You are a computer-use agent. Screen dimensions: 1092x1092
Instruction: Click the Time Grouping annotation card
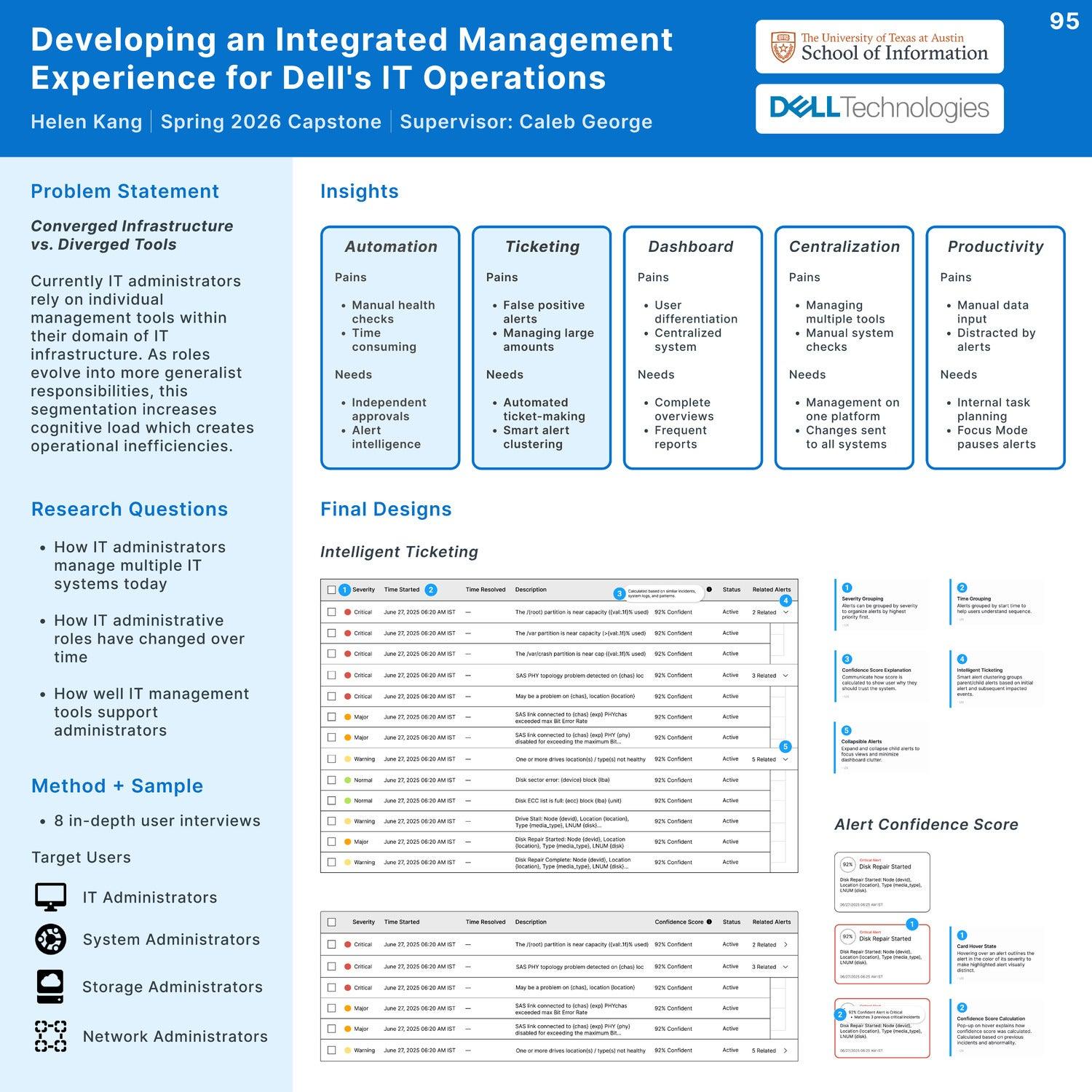(x=997, y=602)
